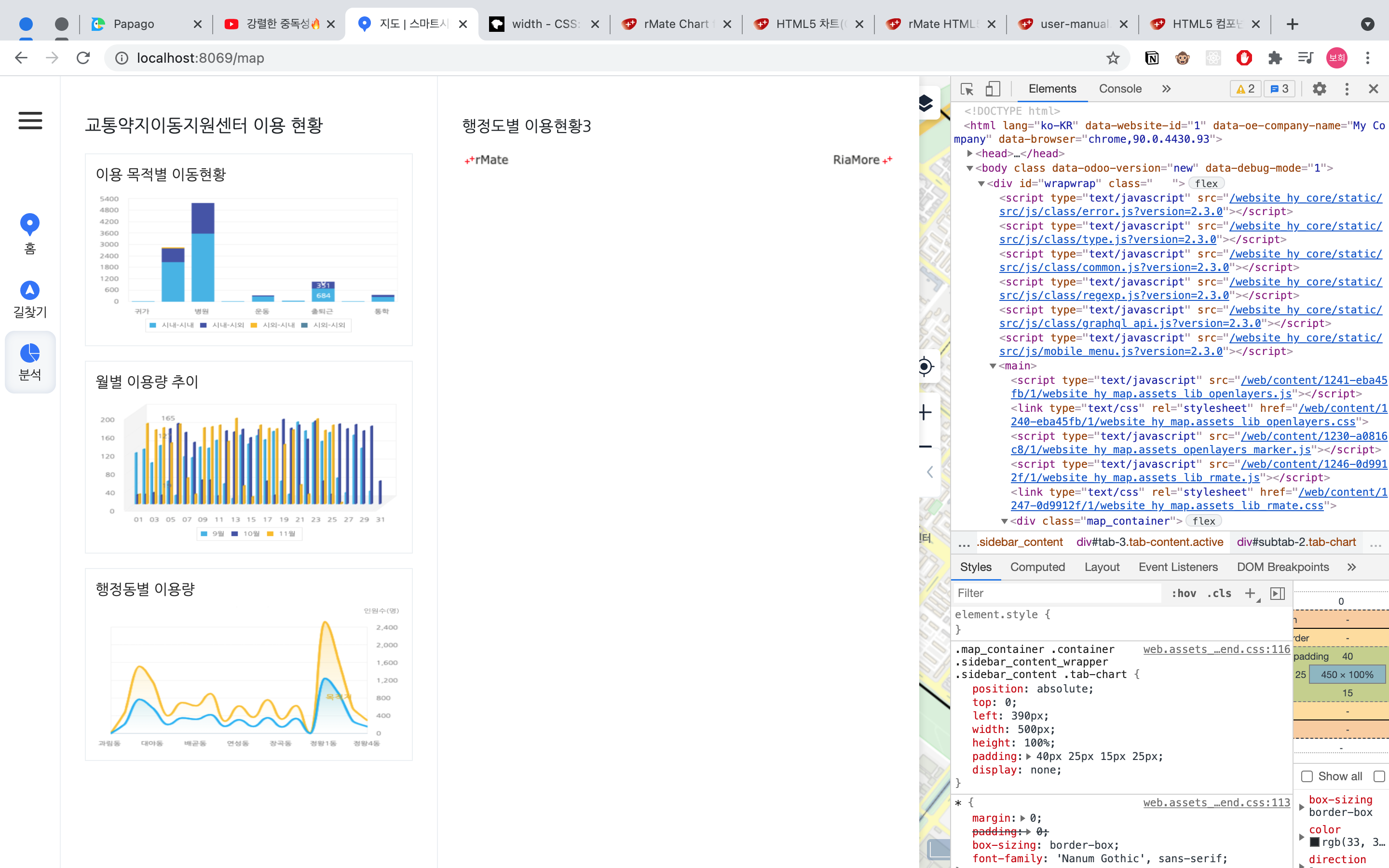Open DevTools three-dot customize menu
1389x868 pixels.
[x=1347, y=89]
